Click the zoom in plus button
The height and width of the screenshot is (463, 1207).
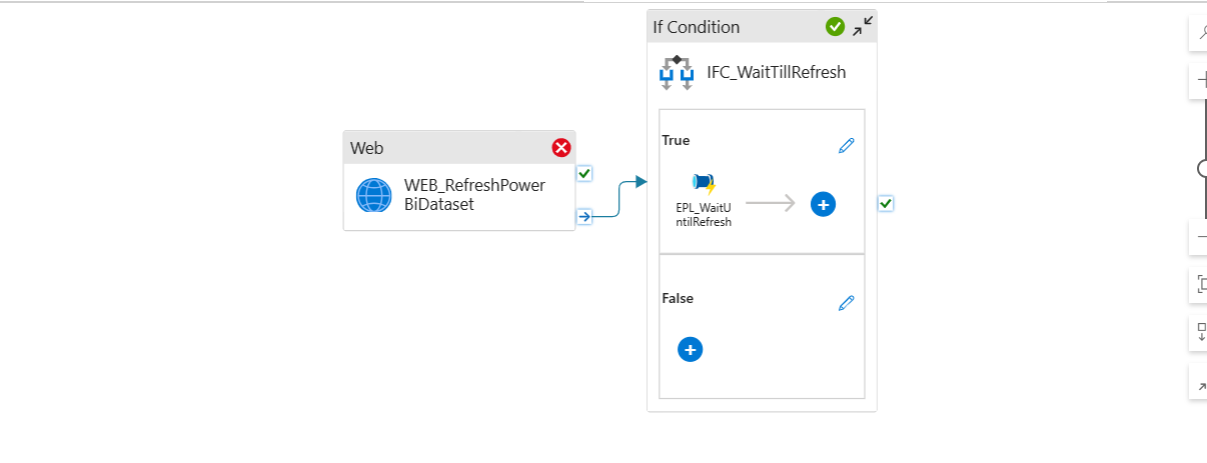point(1200,81)
